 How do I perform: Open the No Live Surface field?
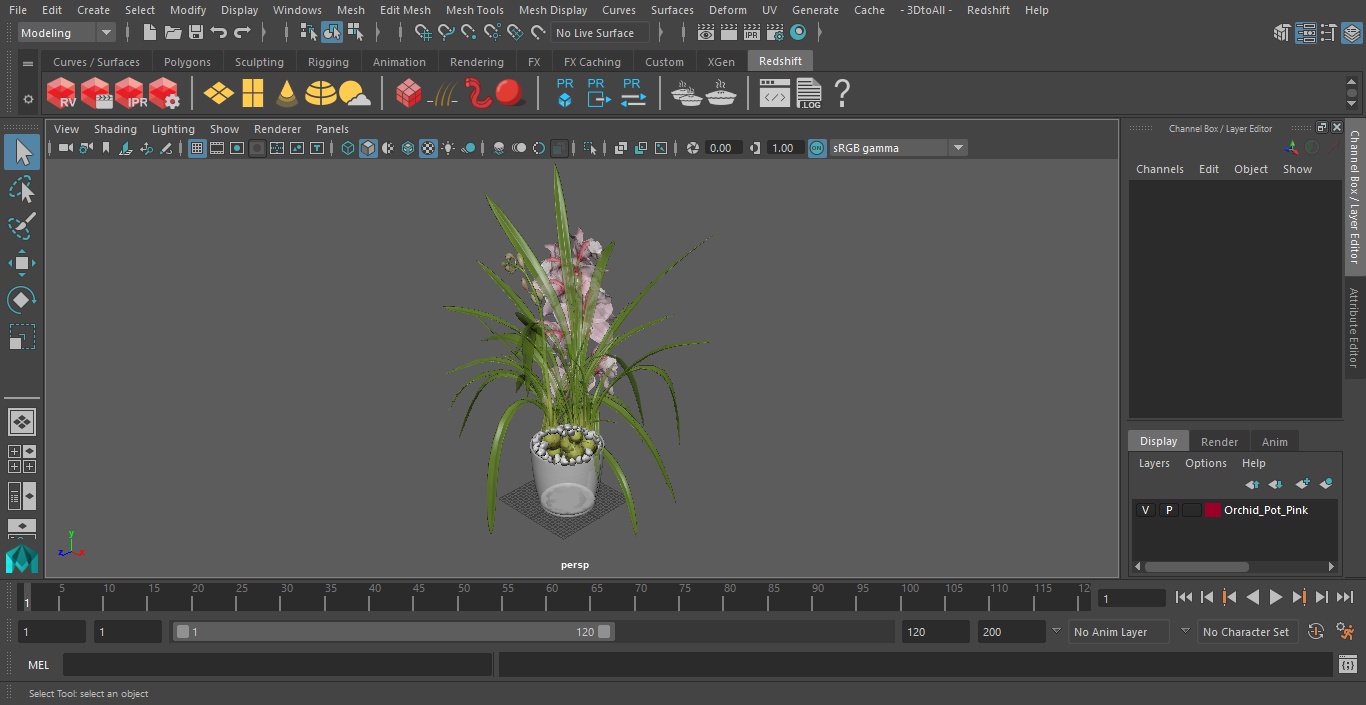tap(600, 33)
